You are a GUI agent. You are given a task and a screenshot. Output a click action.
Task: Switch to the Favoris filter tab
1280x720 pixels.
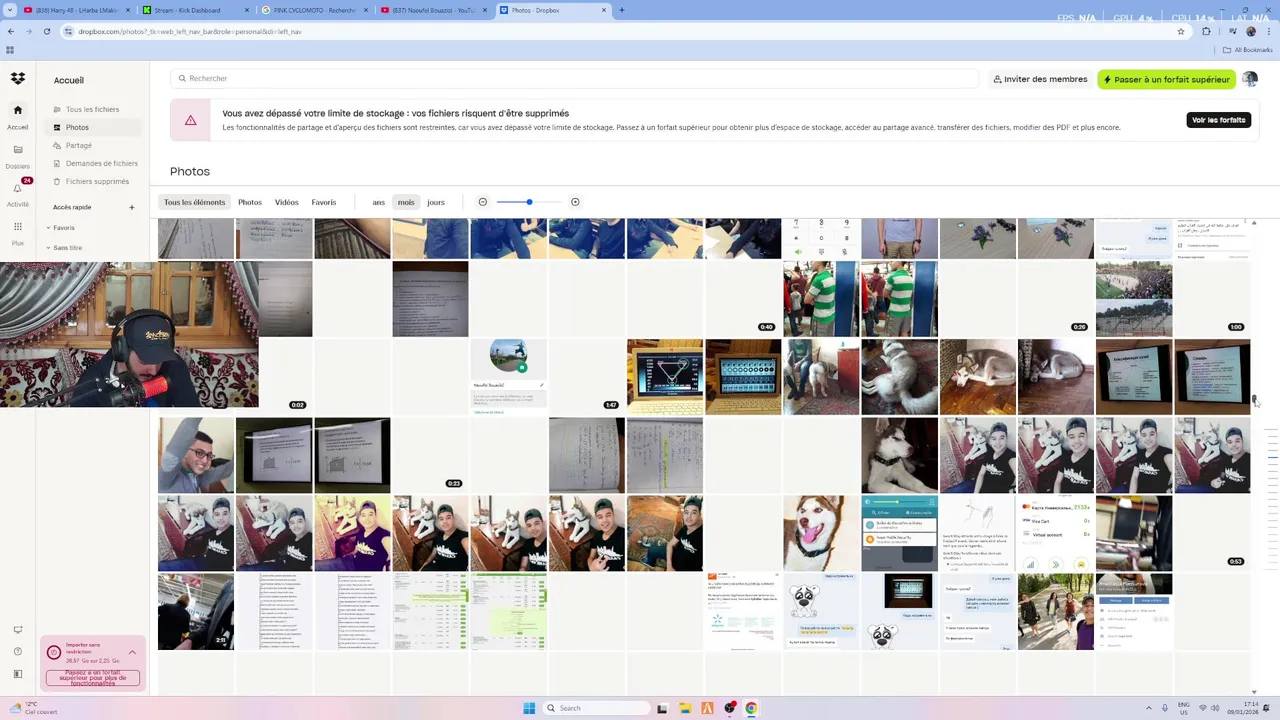(324, 202)
